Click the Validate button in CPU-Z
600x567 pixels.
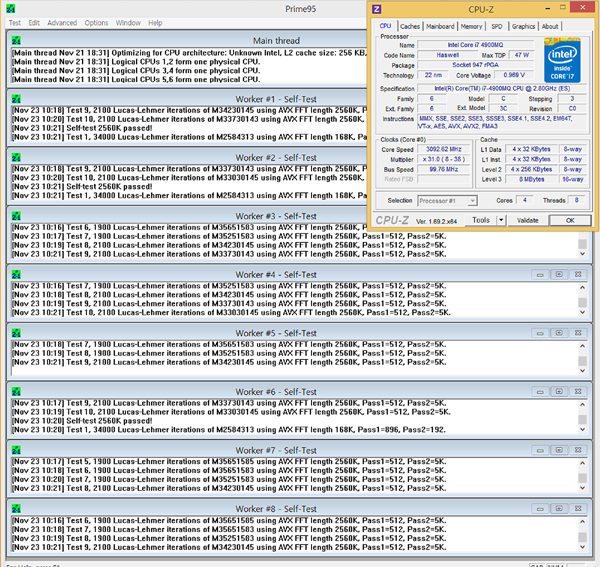(x=528, y=220)
